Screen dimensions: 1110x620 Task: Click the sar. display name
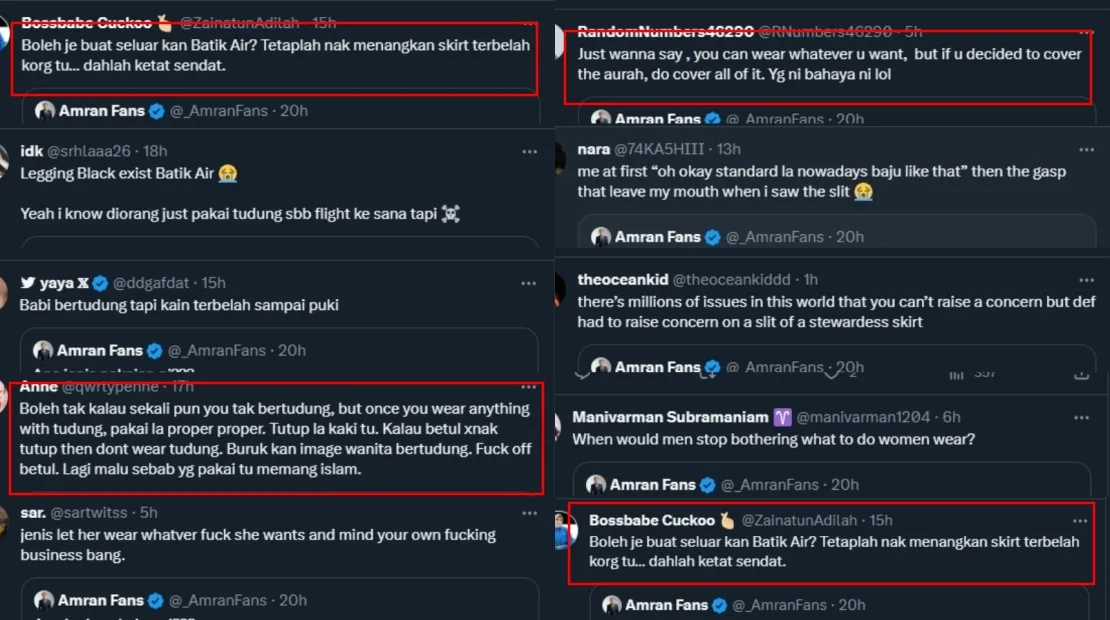pos(33,513)
